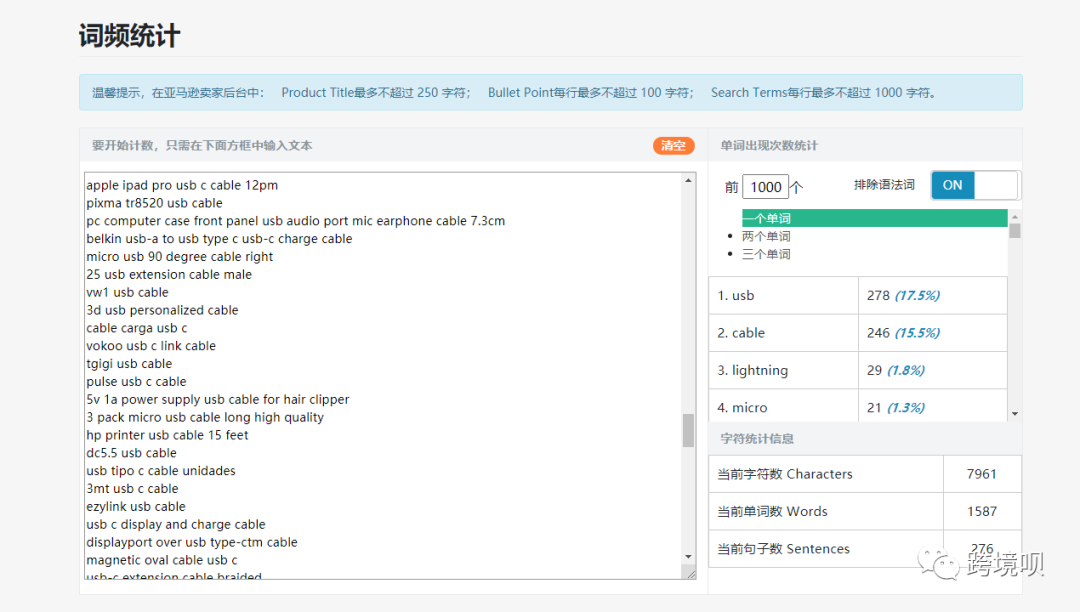Click line 'micro usb 90 degree cable right'
The image size is (1080, 612).
(180, 257)
